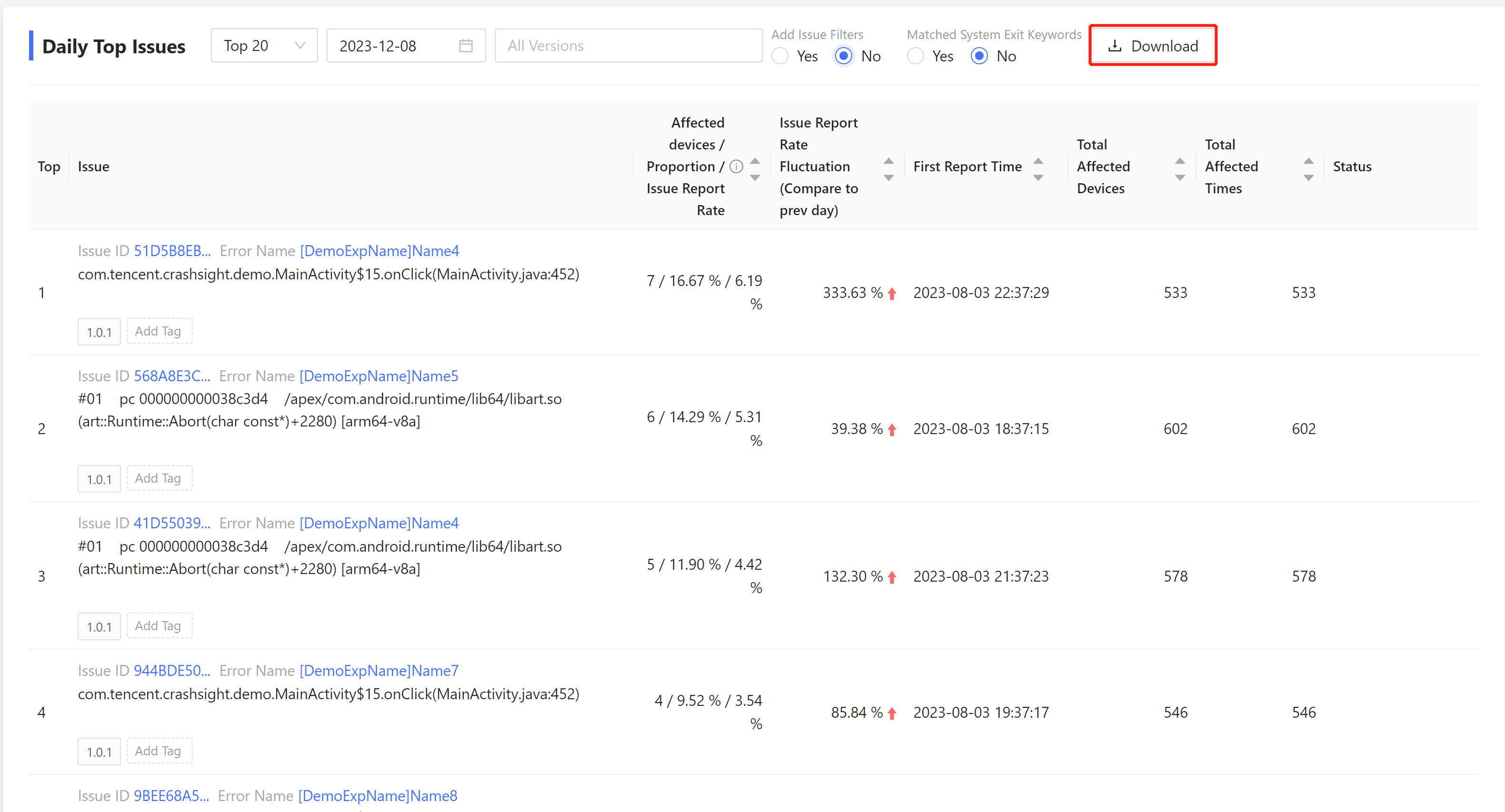Click first report time 2023-08-03 22:37:29
Screen dimensions: 1505x812
pyautogui.click(x=981, y=293)
